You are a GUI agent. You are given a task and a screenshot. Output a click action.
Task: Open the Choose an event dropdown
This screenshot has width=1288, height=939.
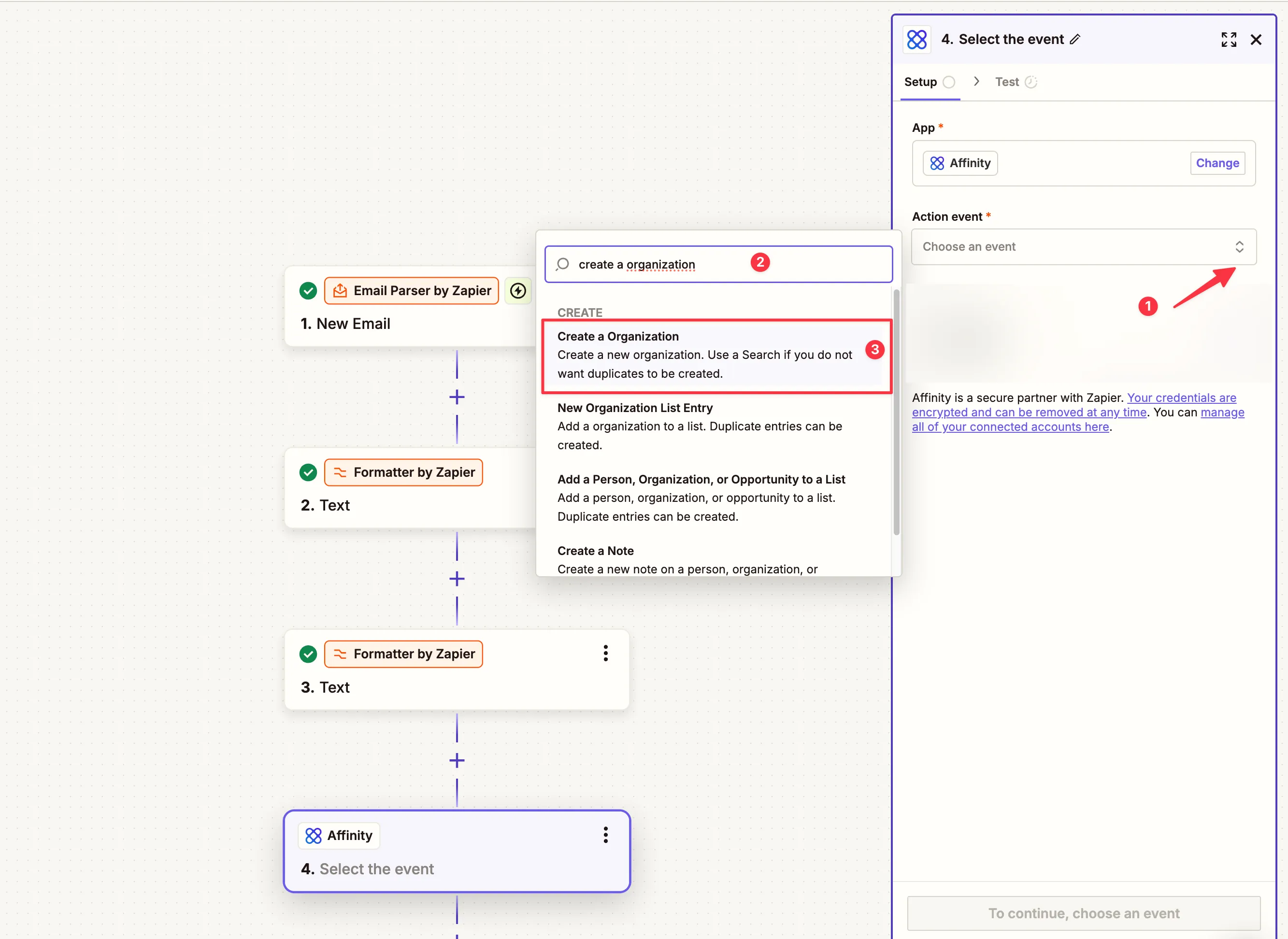click(x=1083, y=247)
